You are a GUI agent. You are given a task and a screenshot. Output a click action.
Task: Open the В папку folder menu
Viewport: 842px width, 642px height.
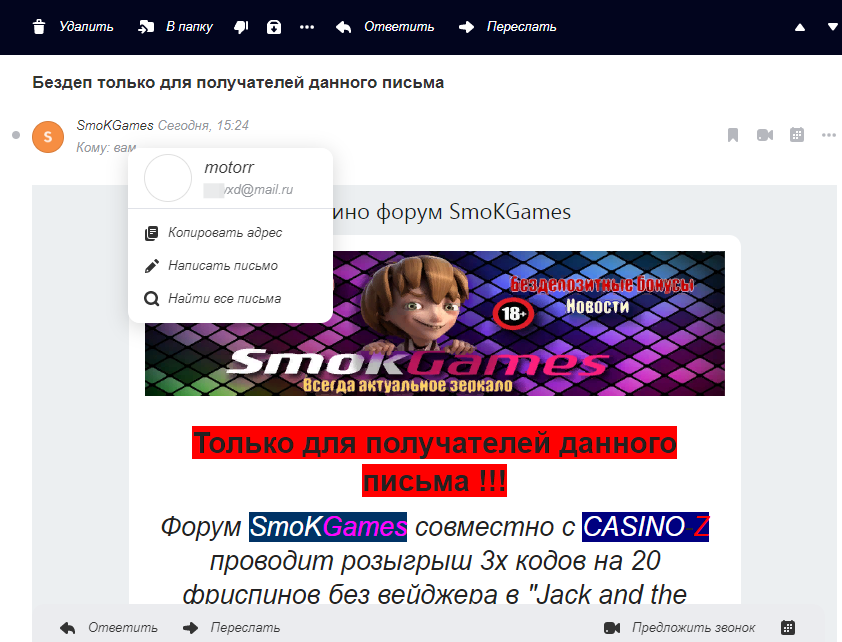[x=189, y=27]
